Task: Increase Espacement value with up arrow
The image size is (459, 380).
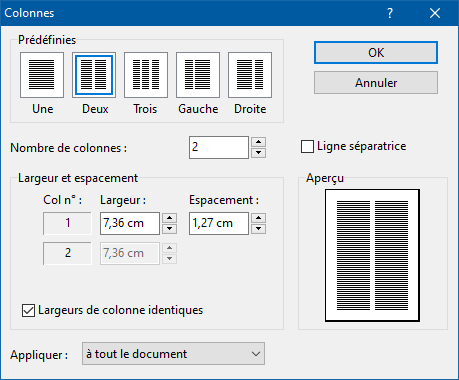Action: click(x=259, y=218)
